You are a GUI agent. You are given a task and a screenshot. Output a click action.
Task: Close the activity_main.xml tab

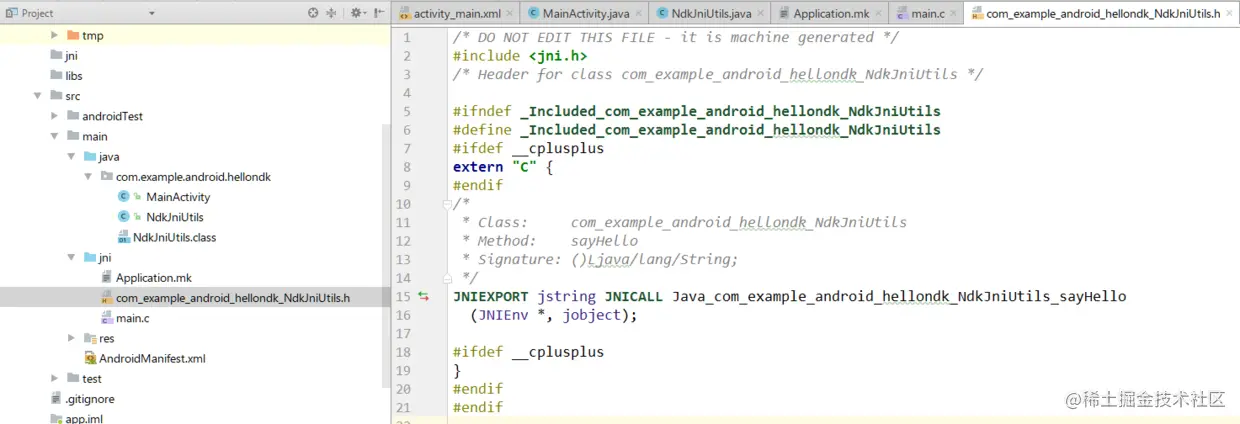pyautogui.click(x=509, y=14)
